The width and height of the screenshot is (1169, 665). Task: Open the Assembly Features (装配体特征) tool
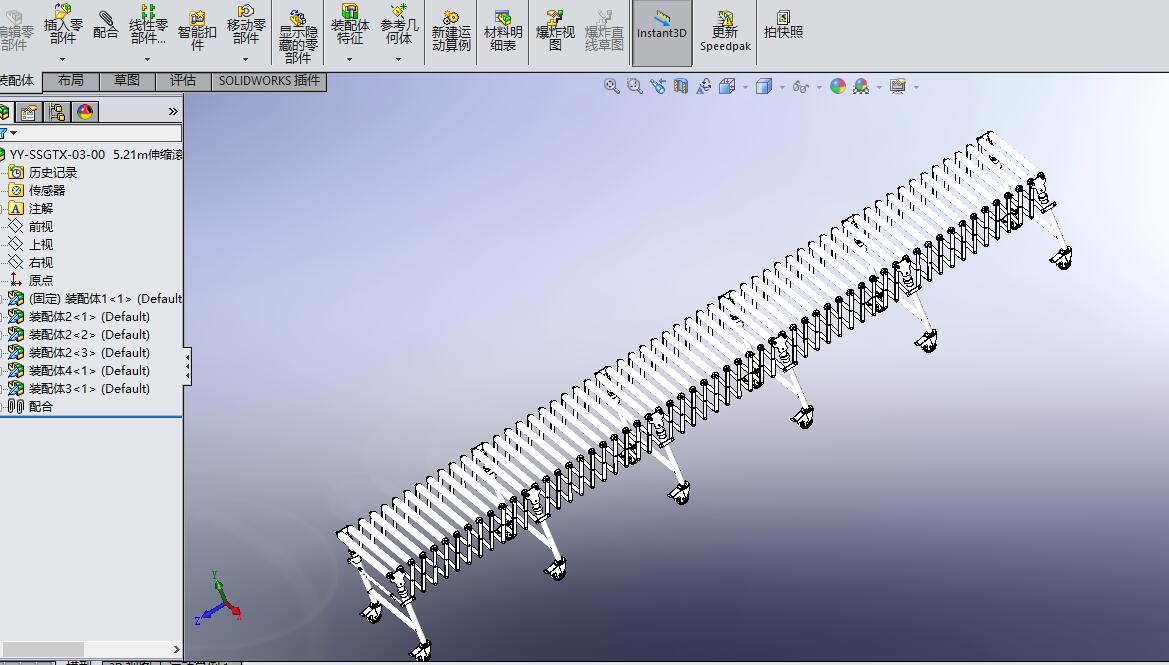tap(350, 24)
